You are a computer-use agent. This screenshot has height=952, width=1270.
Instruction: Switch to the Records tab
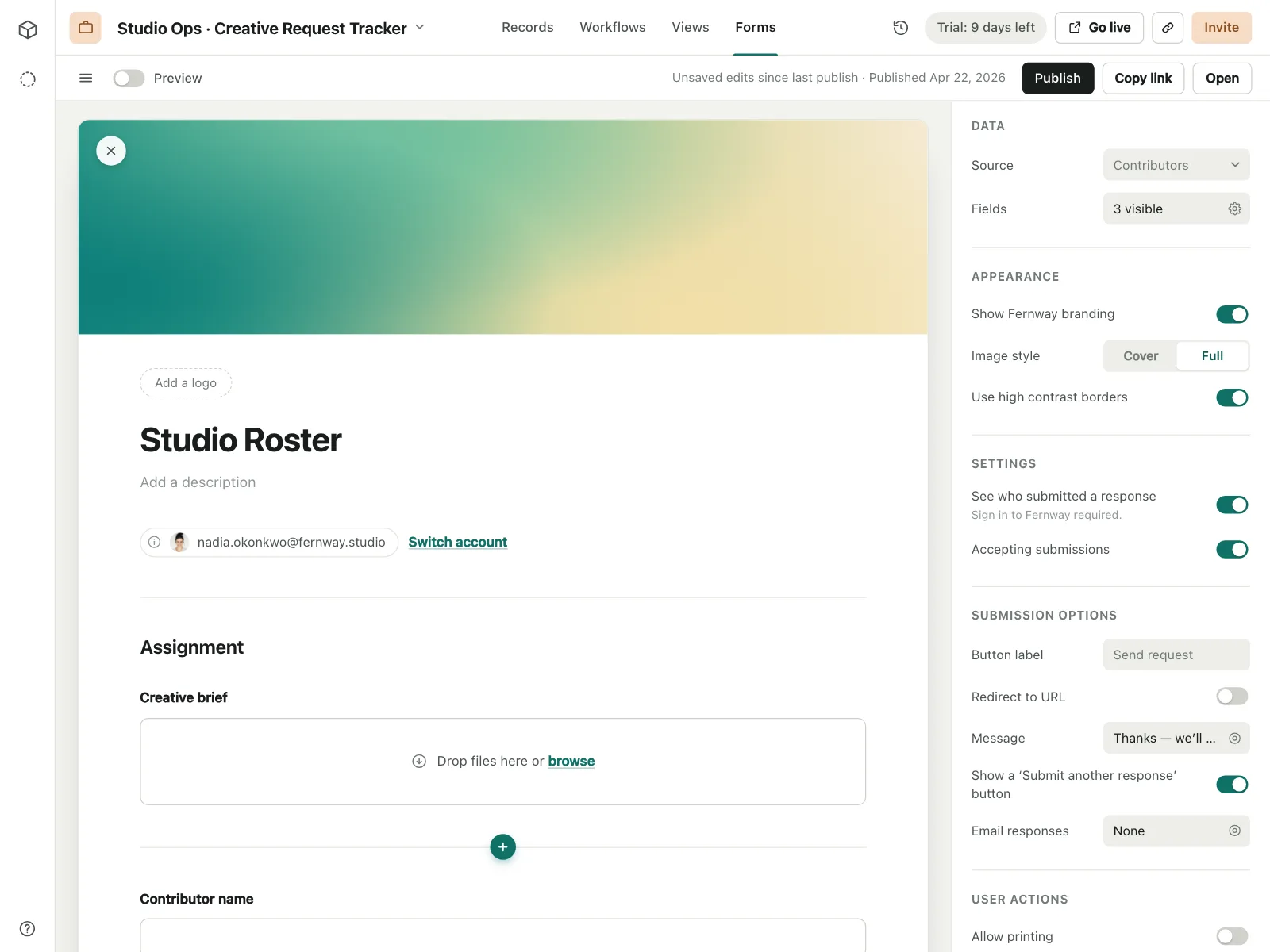coord(528,28)
